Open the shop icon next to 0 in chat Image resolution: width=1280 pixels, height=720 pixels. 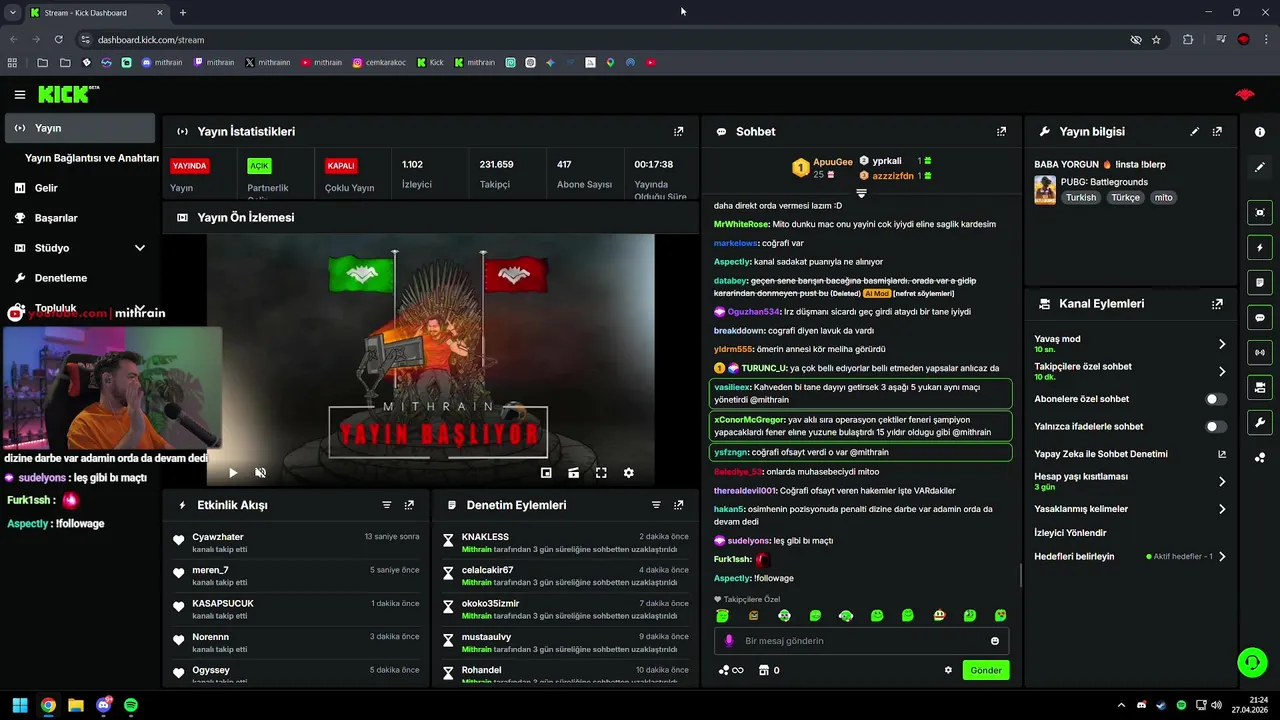point(765,670)
